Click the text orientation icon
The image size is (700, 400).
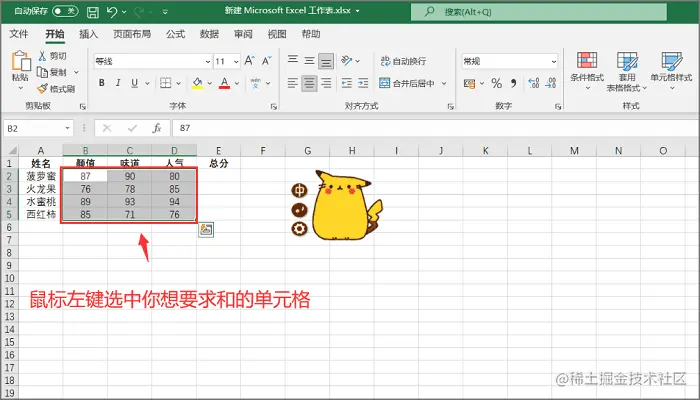(347, 60)
